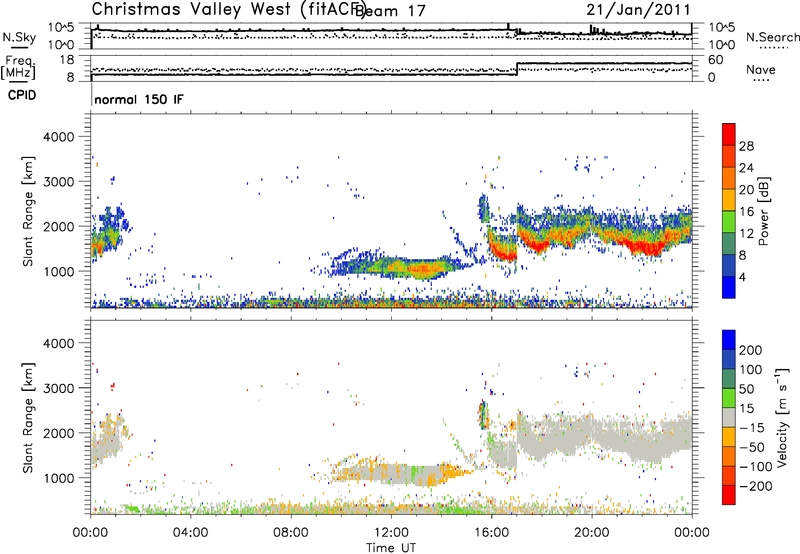
Task: Click the gray segment of the velocity color bar
Action: 729,417
